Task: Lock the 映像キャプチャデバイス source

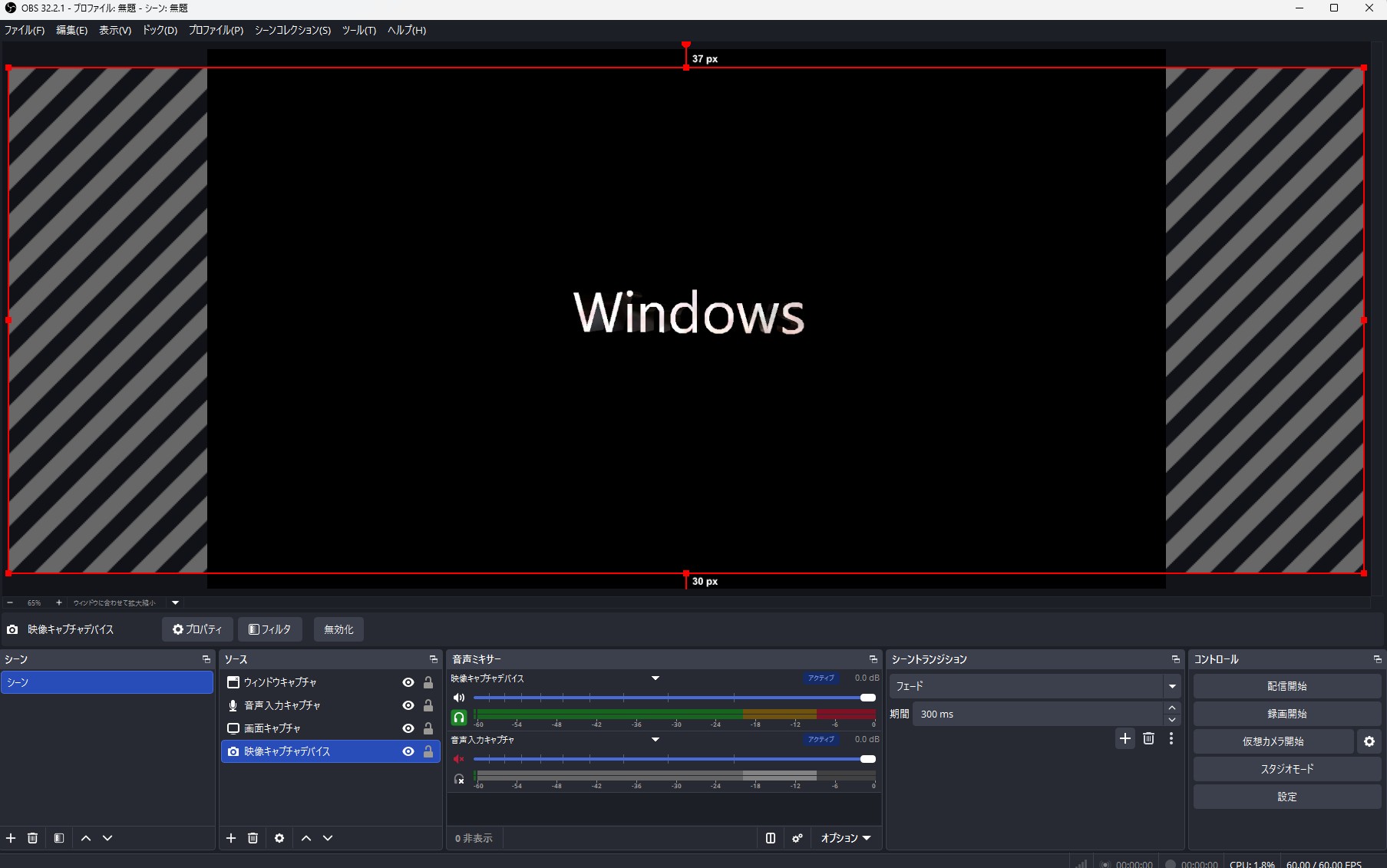Action: coord(428,751)
